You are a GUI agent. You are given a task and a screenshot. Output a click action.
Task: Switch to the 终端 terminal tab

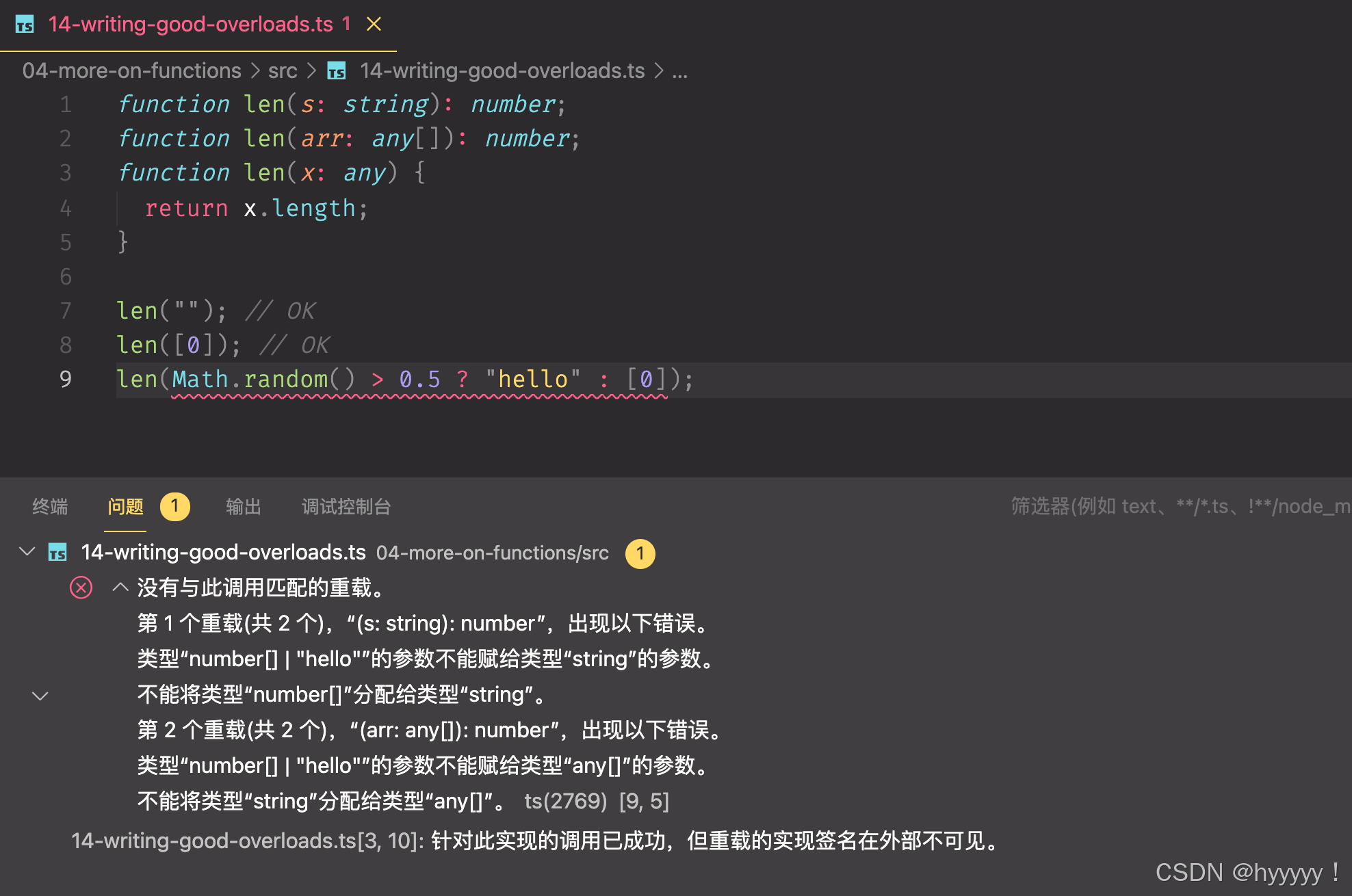[50, 507]
